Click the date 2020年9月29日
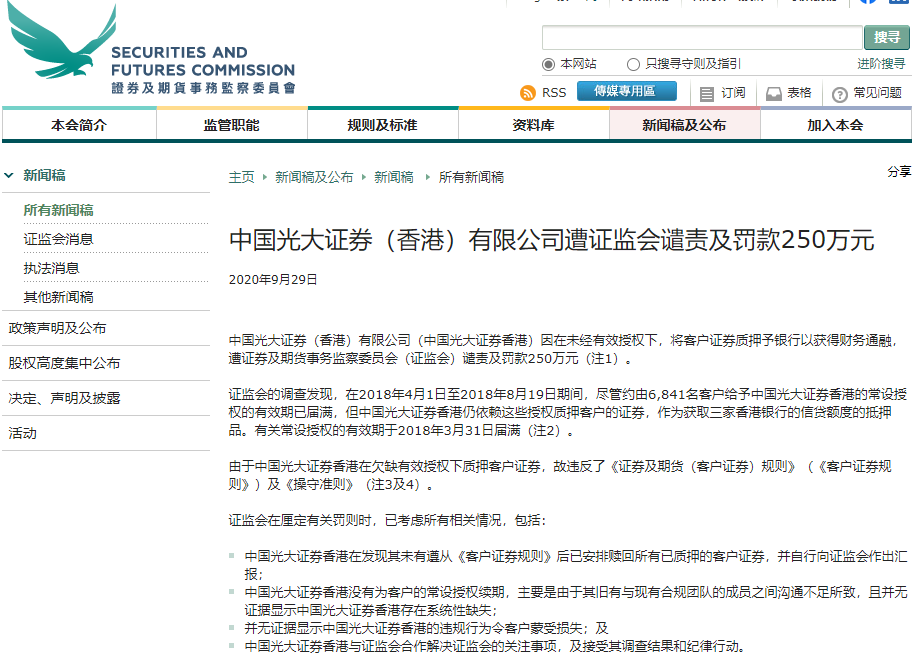Image resolution: width=914 pixels, height=660 pixels. (x=273, y=280)
